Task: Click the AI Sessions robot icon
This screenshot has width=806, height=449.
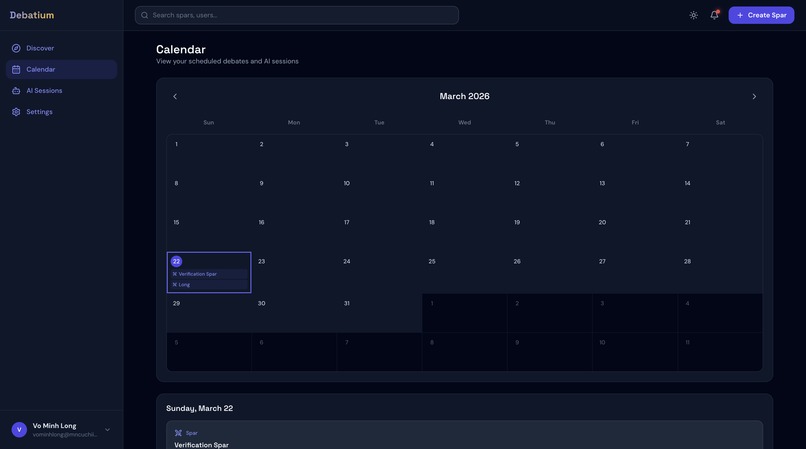Action: 16,91
